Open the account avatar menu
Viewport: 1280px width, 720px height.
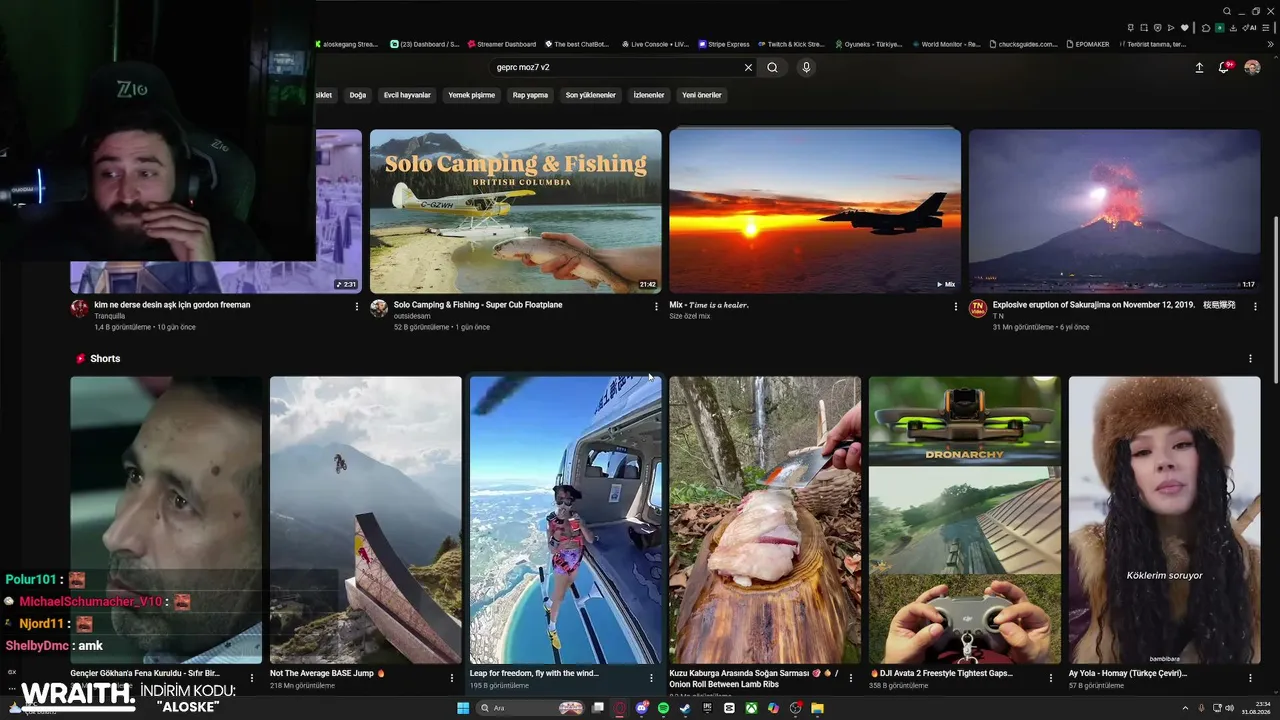click(x=1252, y=67)
